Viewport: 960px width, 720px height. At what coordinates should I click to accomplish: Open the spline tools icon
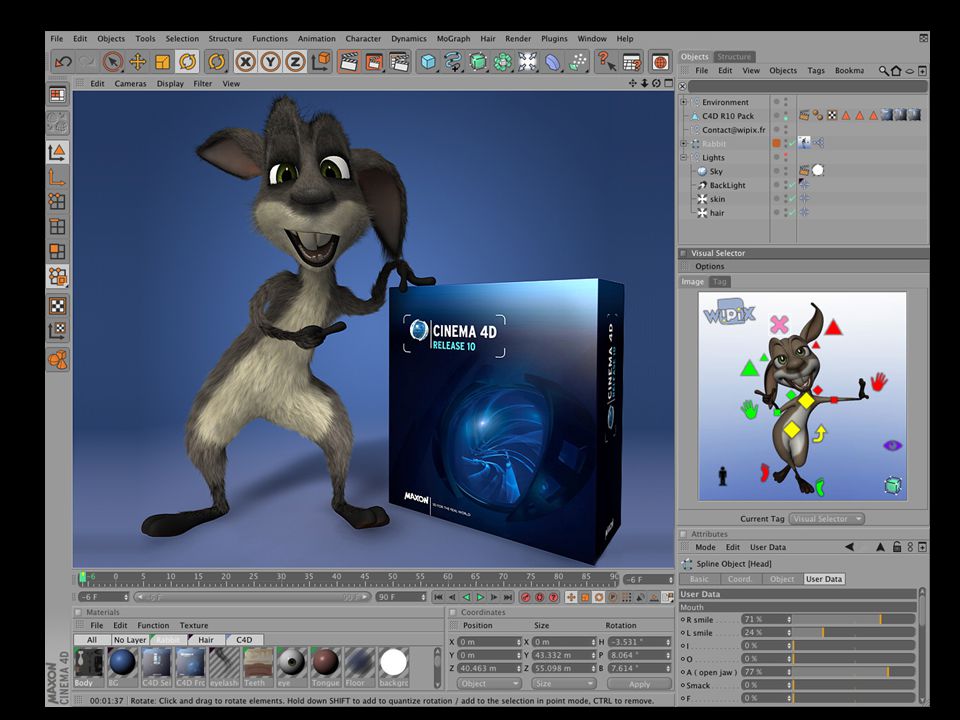(453, 62)
